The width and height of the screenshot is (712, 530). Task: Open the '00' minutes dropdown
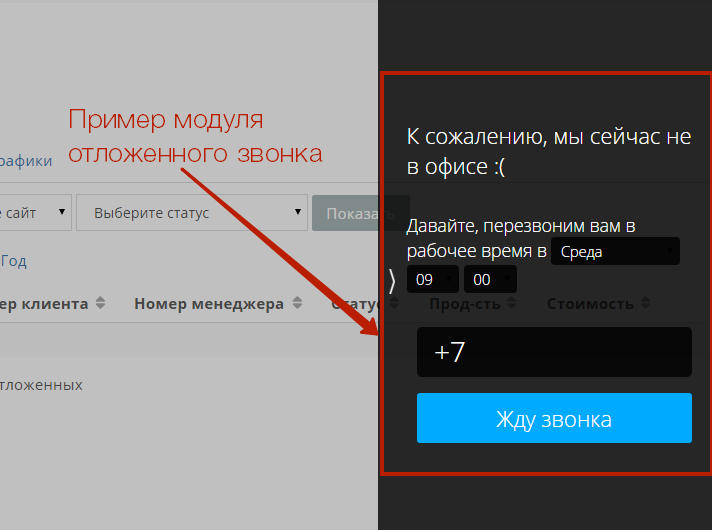pos(490,279)
